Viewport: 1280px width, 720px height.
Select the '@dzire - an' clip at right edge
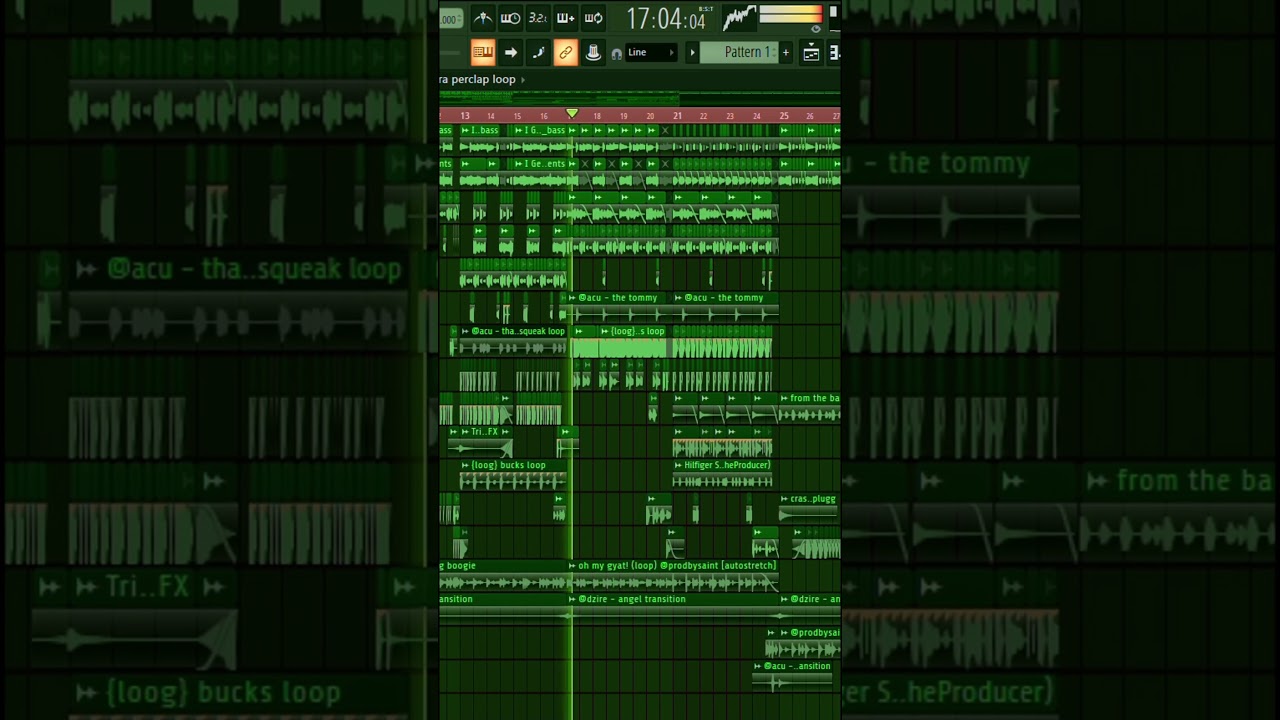809,610
